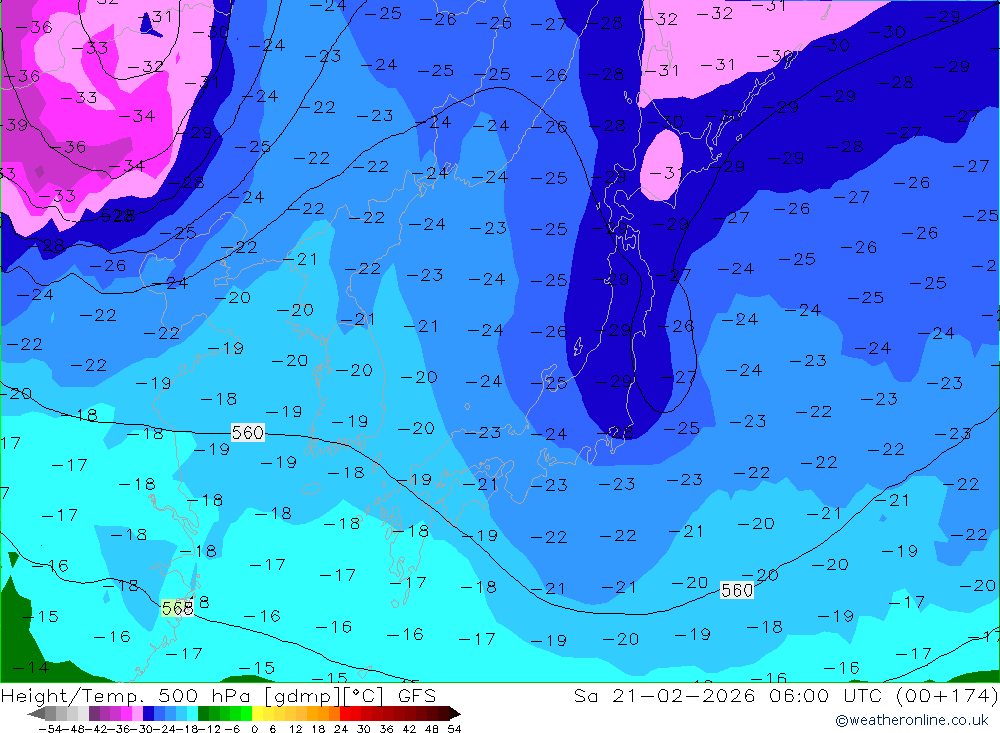The width and height of the screenshot is (1000, 733).
Task: Click the dark blue legend swatch at -30
Action: tap(148, 713)
